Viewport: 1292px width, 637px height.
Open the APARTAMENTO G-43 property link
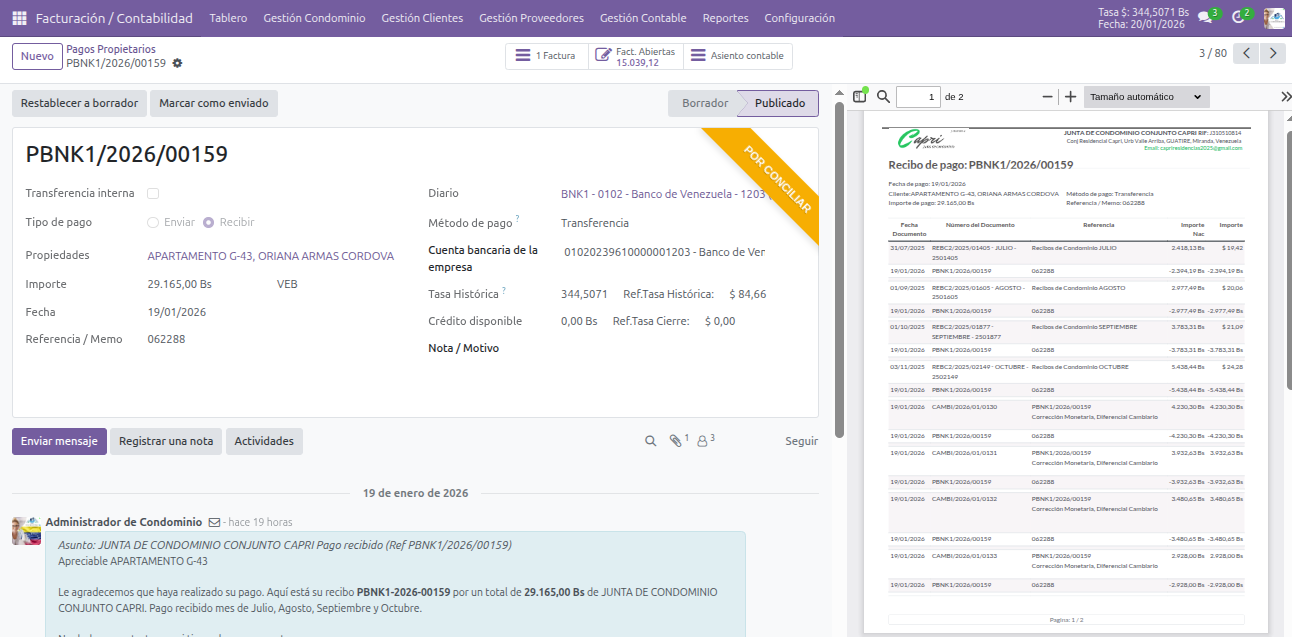click(270, 256)
